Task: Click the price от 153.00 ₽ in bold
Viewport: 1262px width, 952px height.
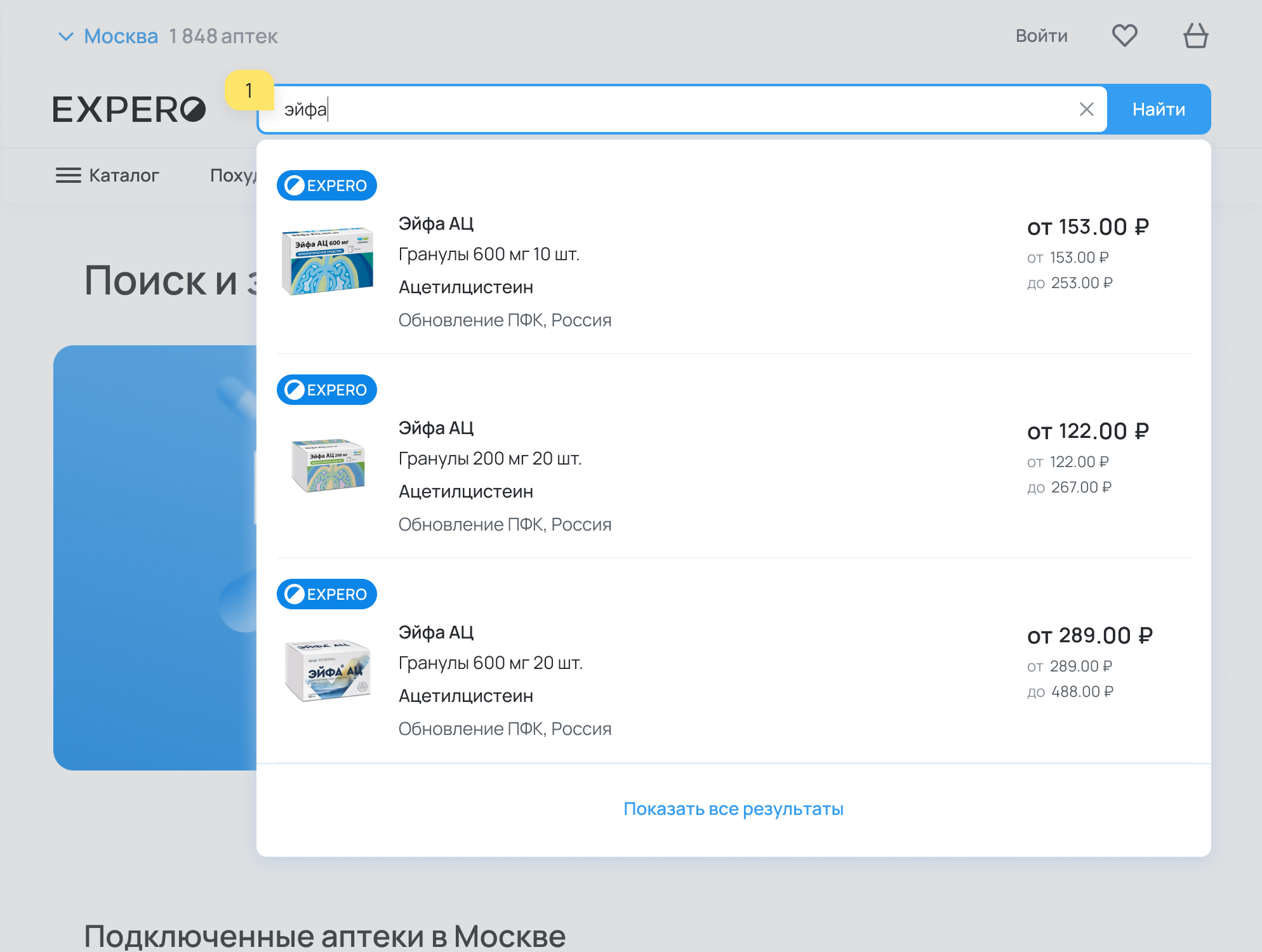Action: [x=1088, y=227]
